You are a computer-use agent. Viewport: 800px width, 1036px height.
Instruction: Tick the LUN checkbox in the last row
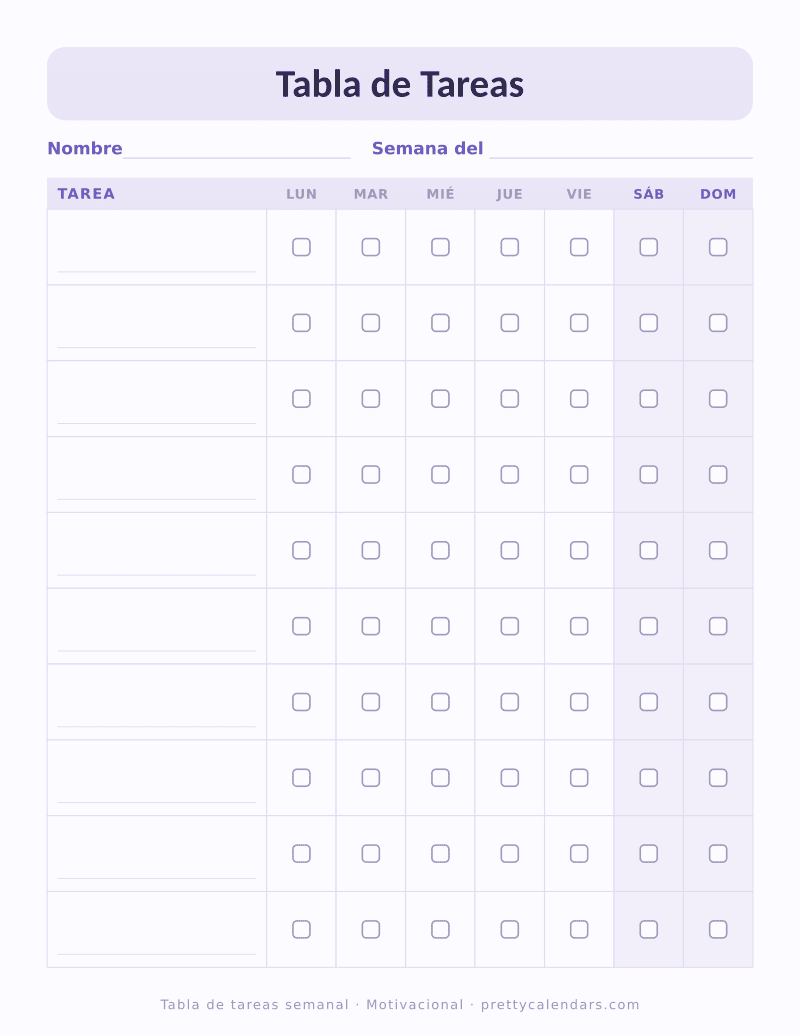click(x=301, y=930)
